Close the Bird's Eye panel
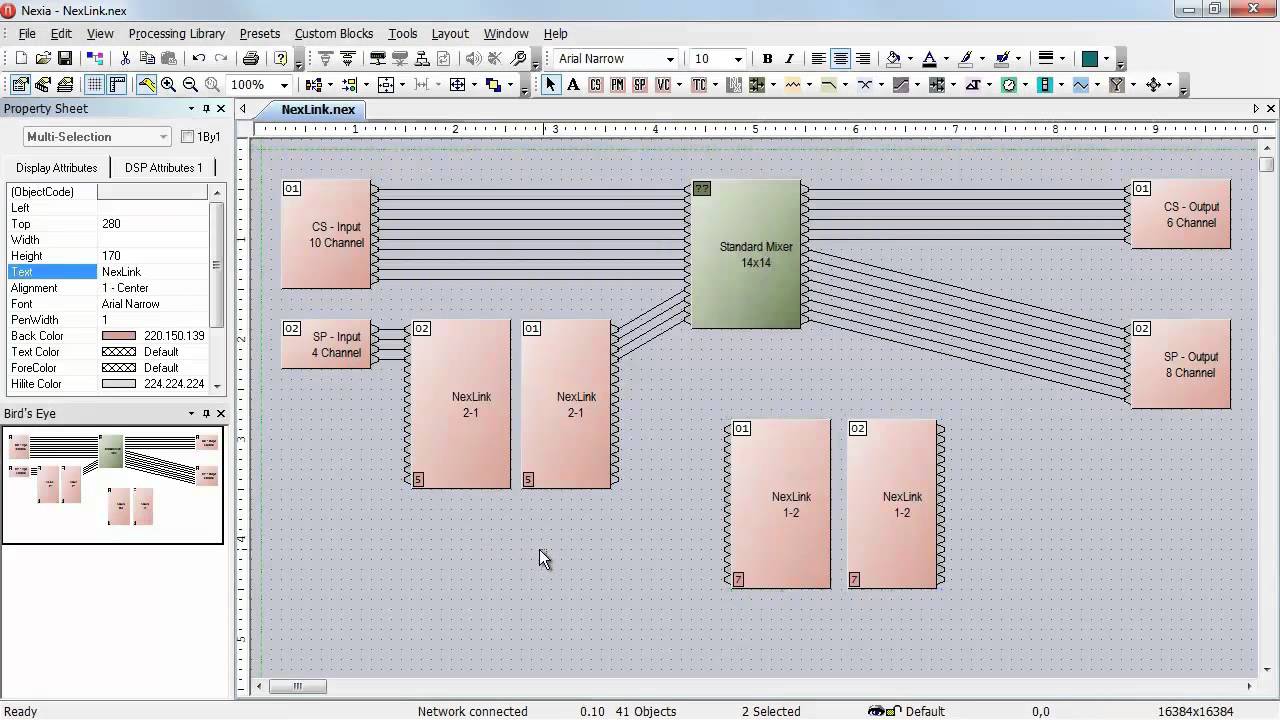 [221, 413]
